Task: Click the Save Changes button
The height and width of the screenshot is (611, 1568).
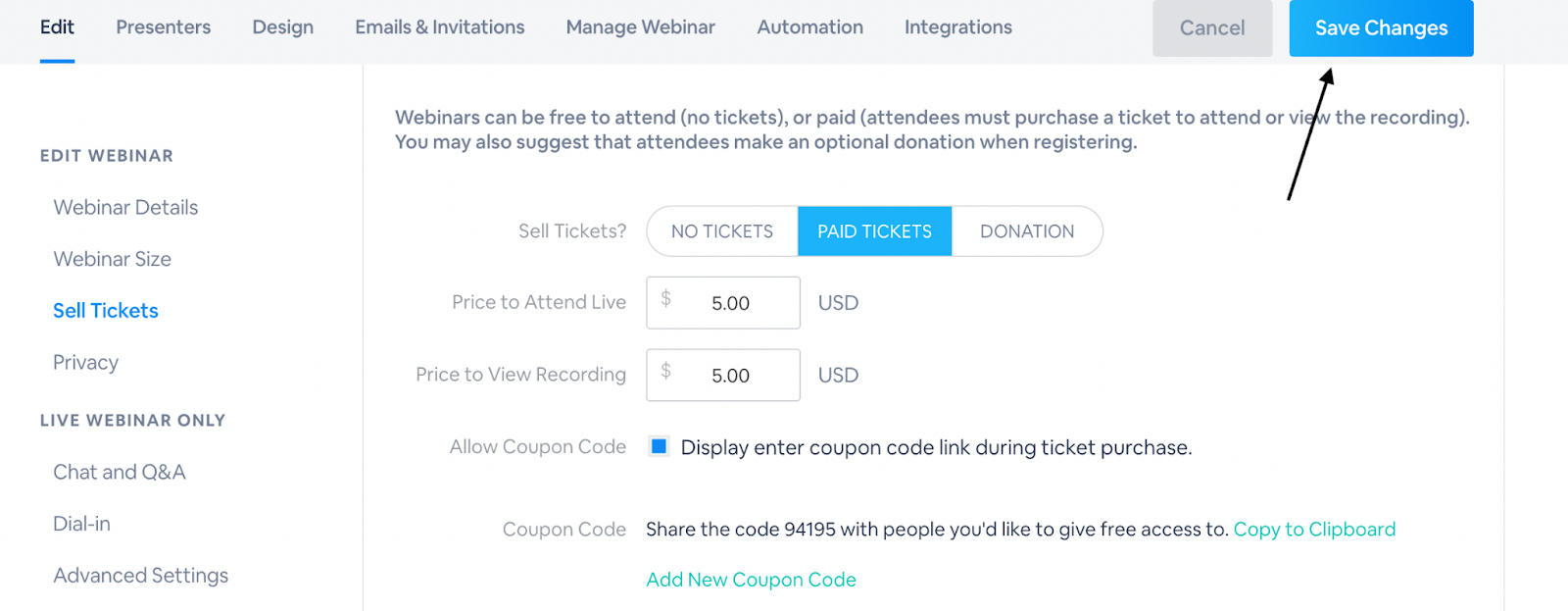Action: (1380, 28)
